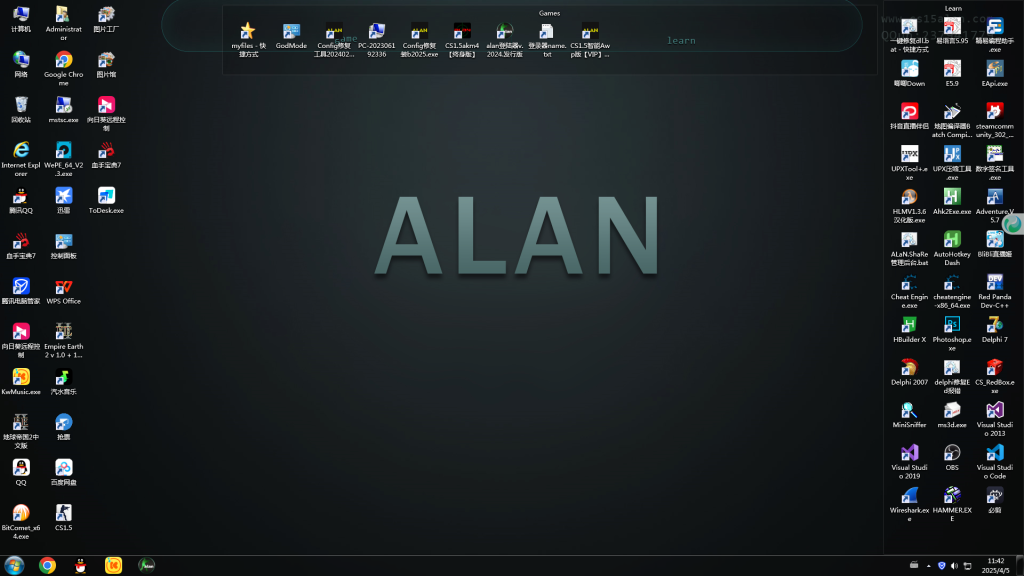
Task: Select the mstsc.exe desktop shortcut
Action: [x=63, y=110]
